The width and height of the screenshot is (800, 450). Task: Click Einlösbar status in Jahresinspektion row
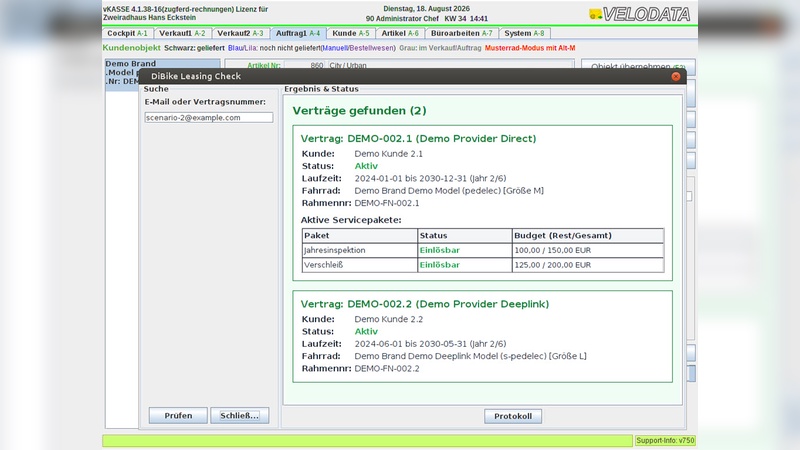point(439,250)
